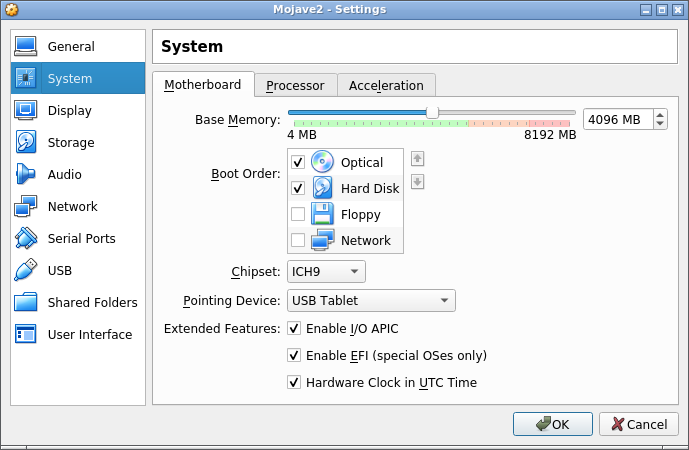Confirm settings with OK button
Viewport: 689px width, 450px height.
tap(553, 424)
